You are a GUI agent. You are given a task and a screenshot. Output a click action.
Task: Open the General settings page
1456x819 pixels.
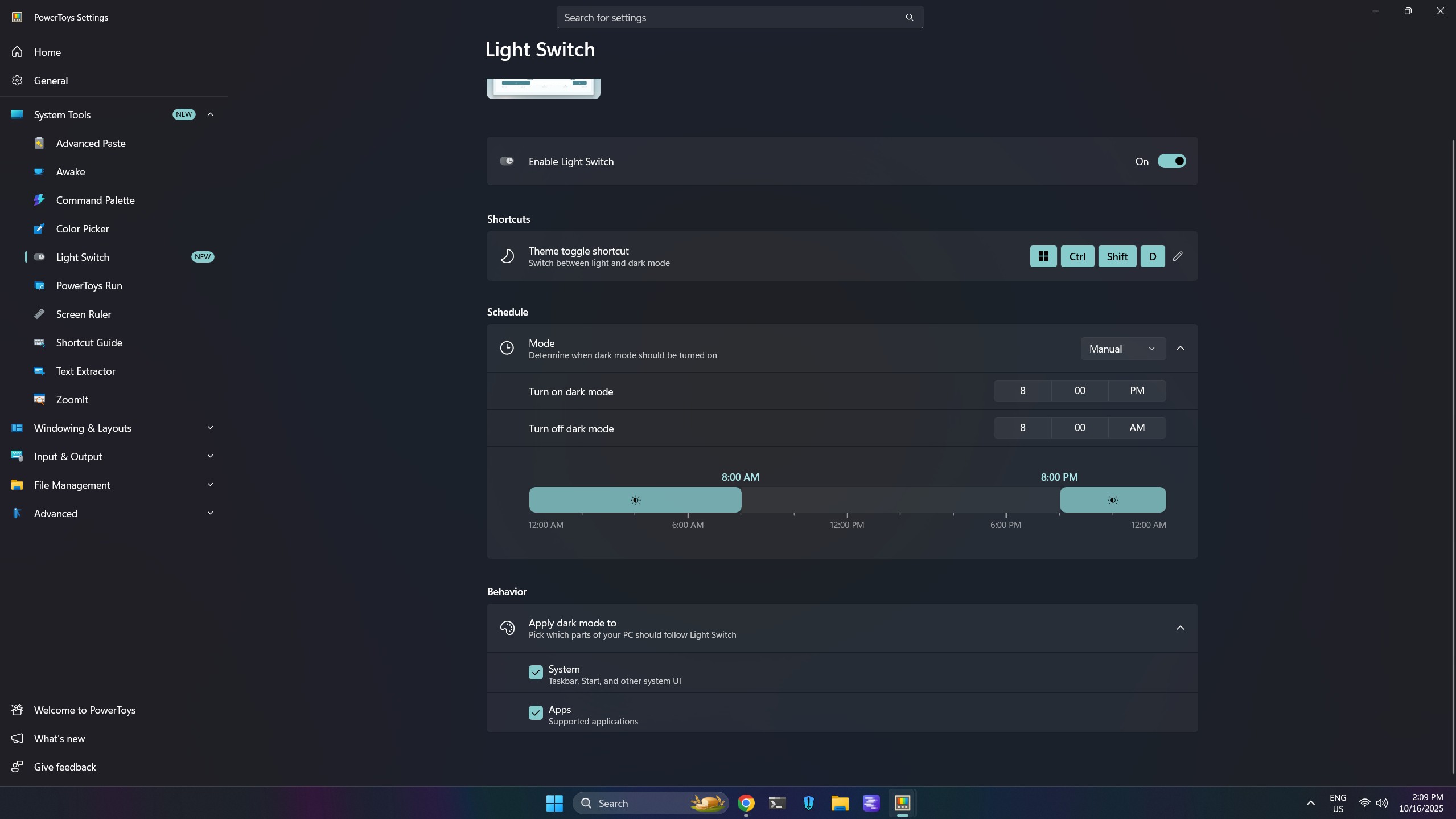(x=51, y=80)
